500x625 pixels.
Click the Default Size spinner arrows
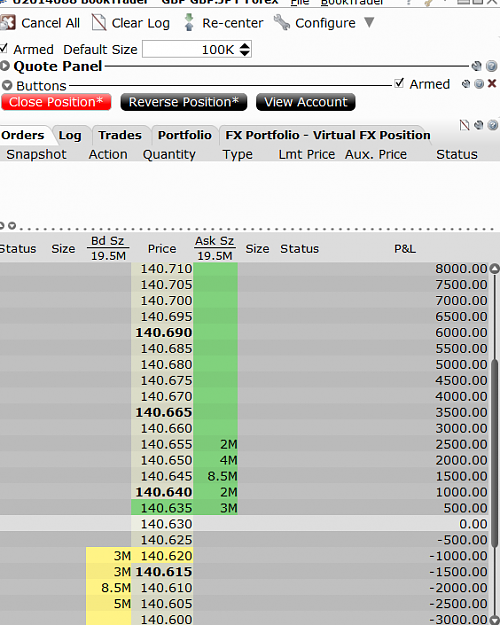coord(245,49)
